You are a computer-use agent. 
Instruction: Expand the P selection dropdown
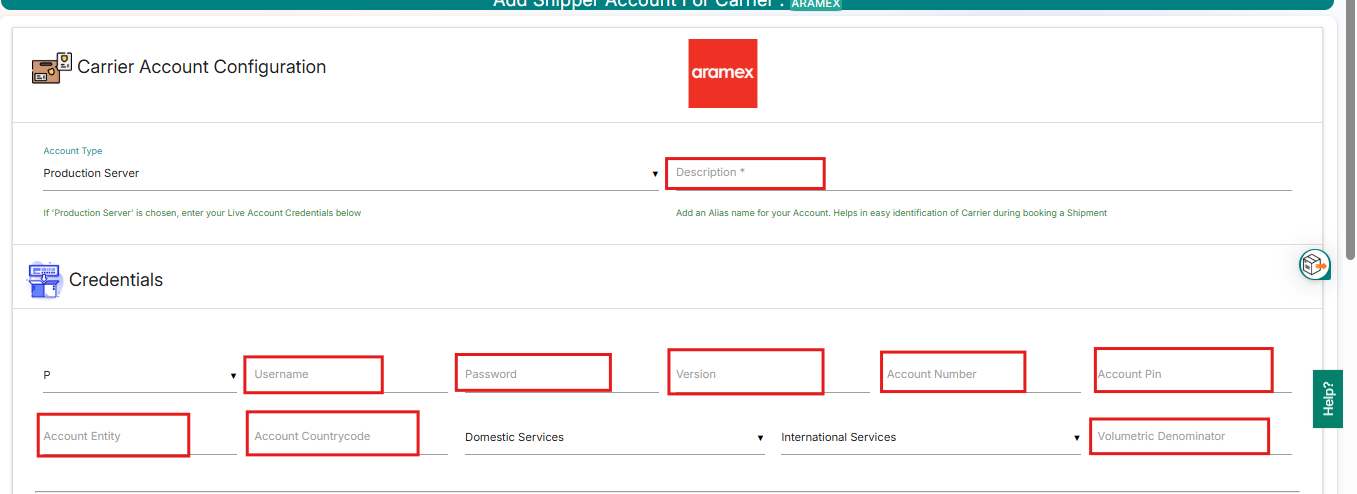(x=140, y=375)
